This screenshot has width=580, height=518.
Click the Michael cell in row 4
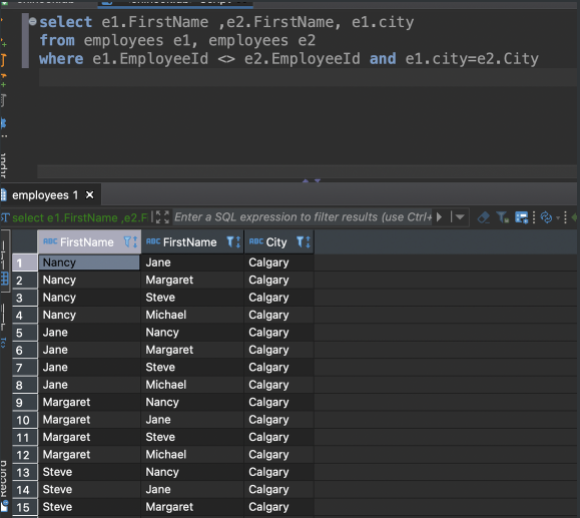coord(192,315)
